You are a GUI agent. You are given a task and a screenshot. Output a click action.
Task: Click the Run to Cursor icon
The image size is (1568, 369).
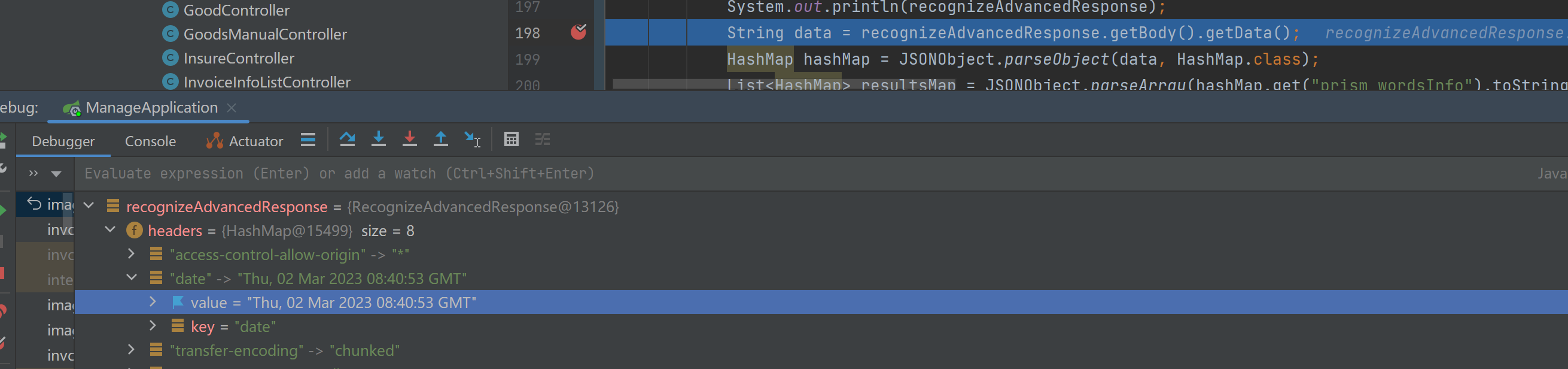[x=472, y=140]
